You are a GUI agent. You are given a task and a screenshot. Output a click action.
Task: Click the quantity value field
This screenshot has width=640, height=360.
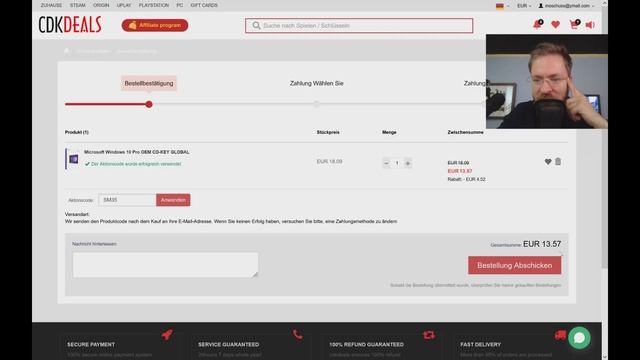(397, 163)
